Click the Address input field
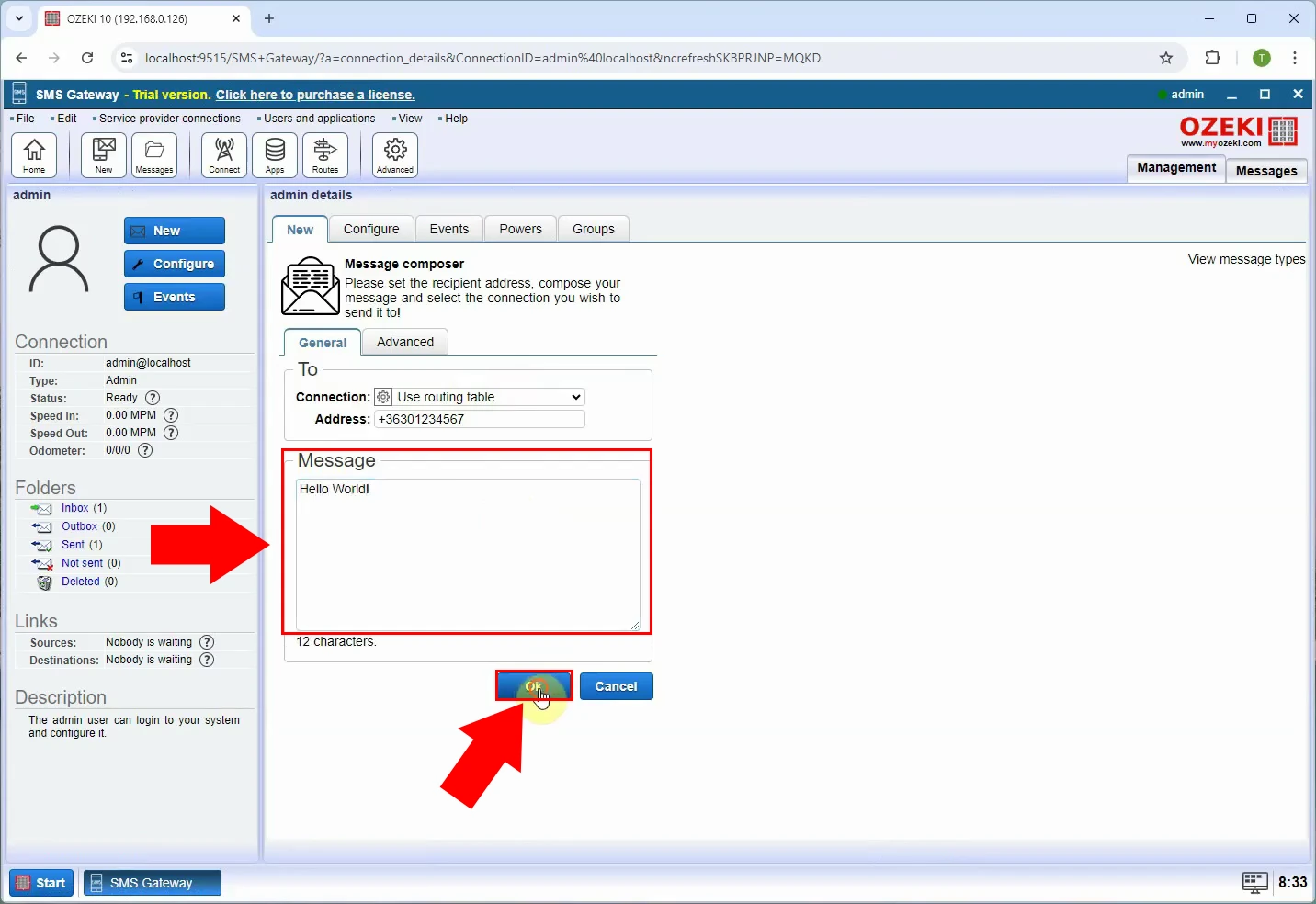1316x904 pixels. [x=480, y=419]
